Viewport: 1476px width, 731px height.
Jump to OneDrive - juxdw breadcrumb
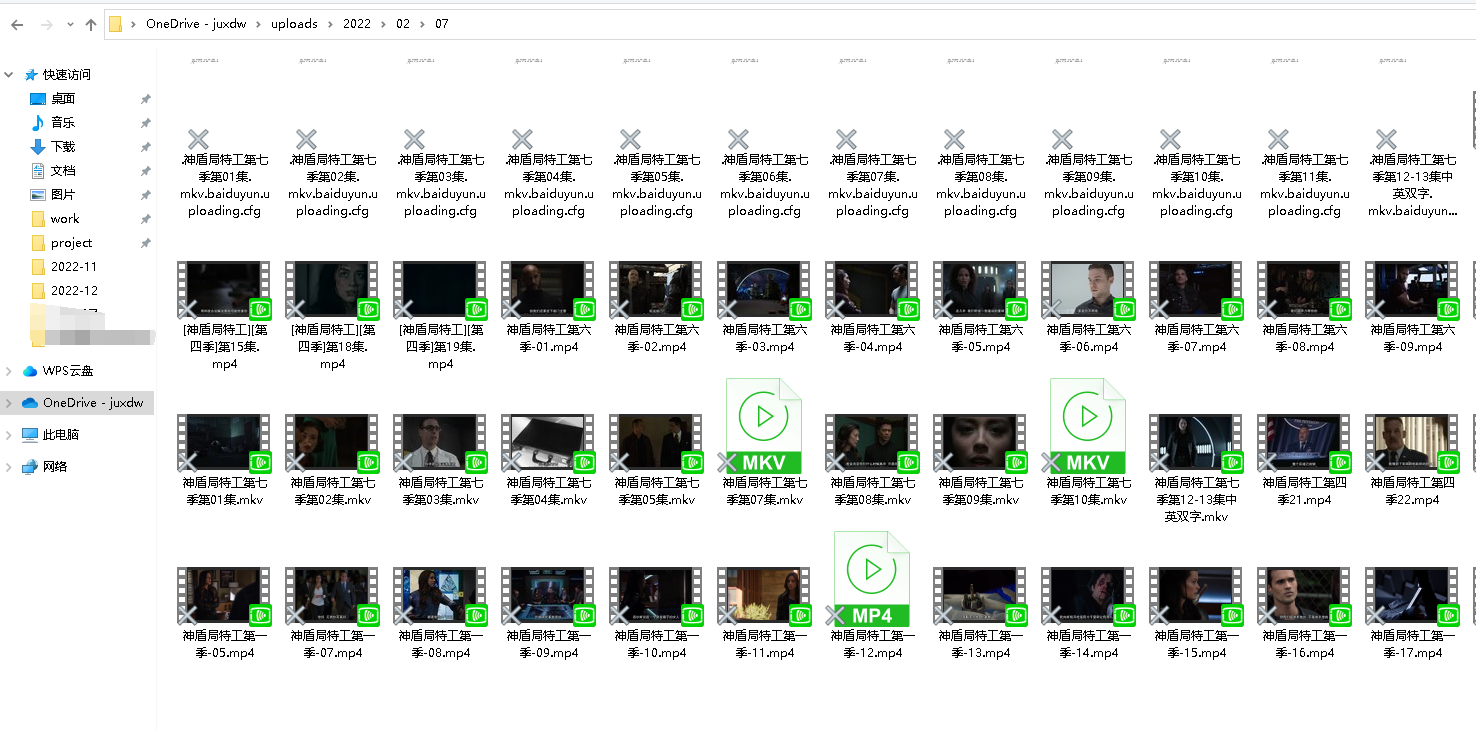pos(197,24)
